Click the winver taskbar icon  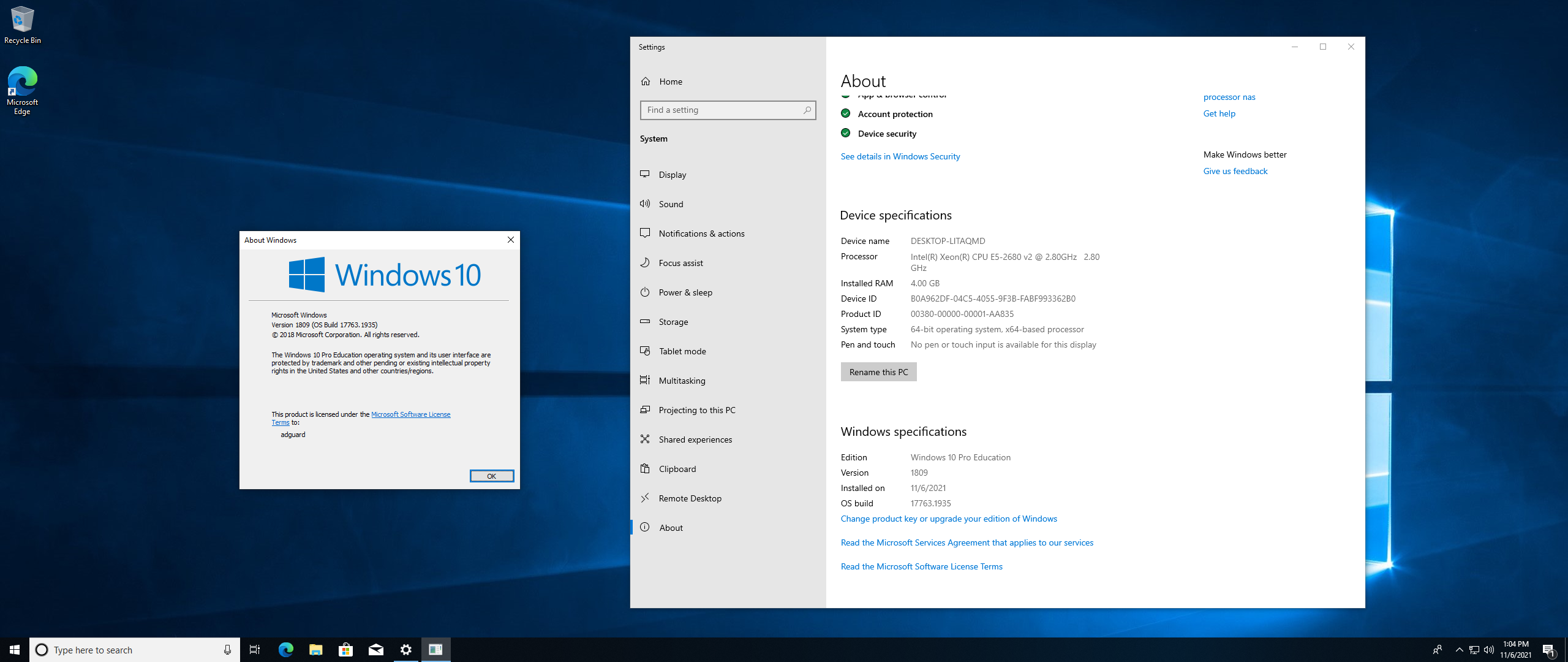click(435, 650)
